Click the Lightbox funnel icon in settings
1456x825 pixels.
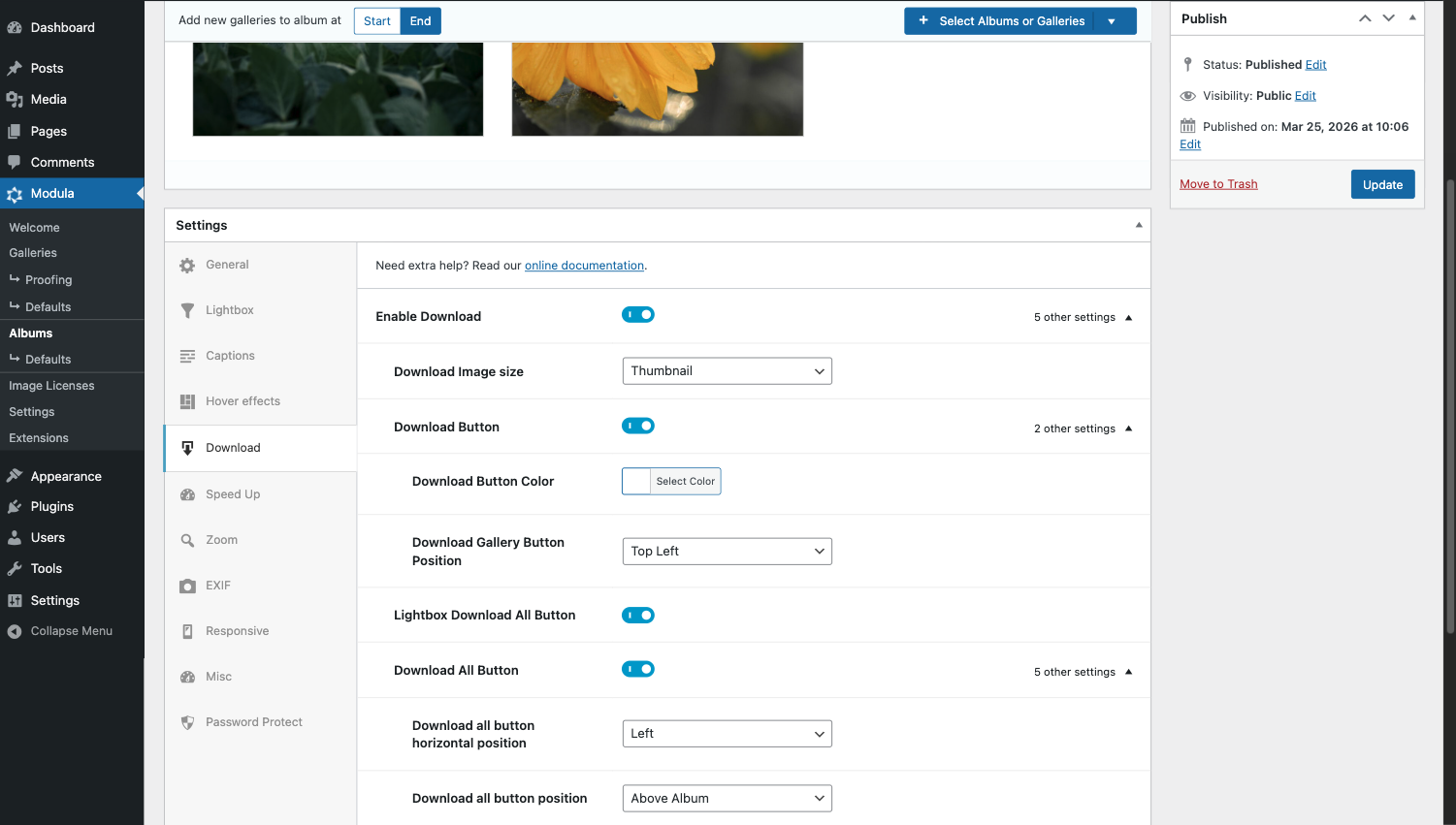click(187, 310)
